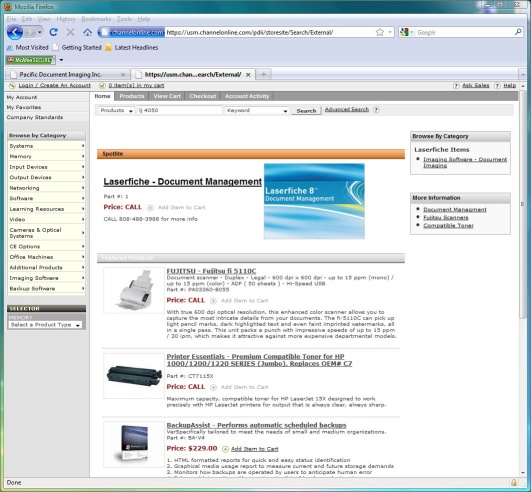This screenshot has height=492, width=531.
Task: Click the add-to-cart icon for BackupAssist
Action: 225,449
